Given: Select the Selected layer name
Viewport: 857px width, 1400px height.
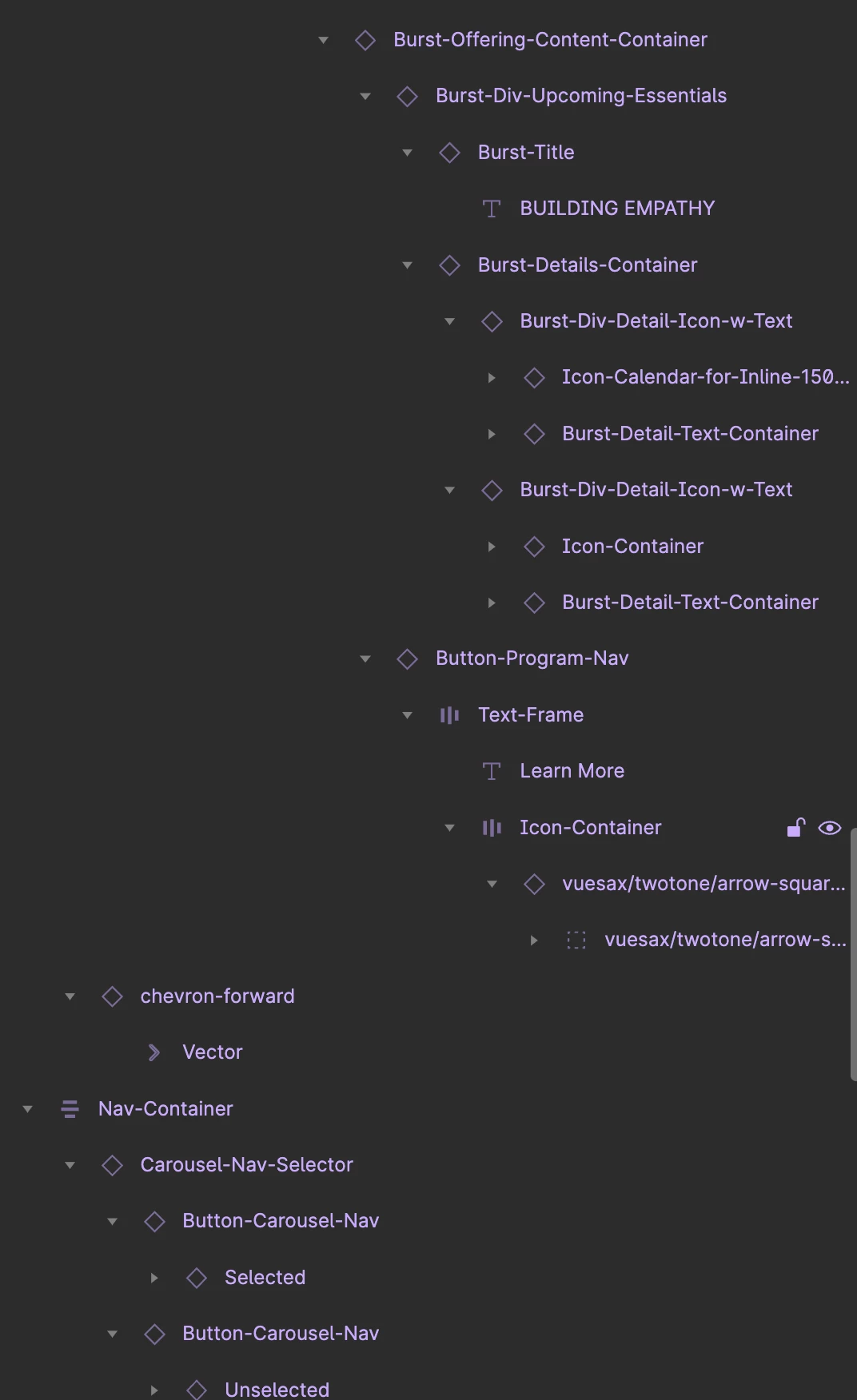Looking at the screenshot, I should [265, 1278].
